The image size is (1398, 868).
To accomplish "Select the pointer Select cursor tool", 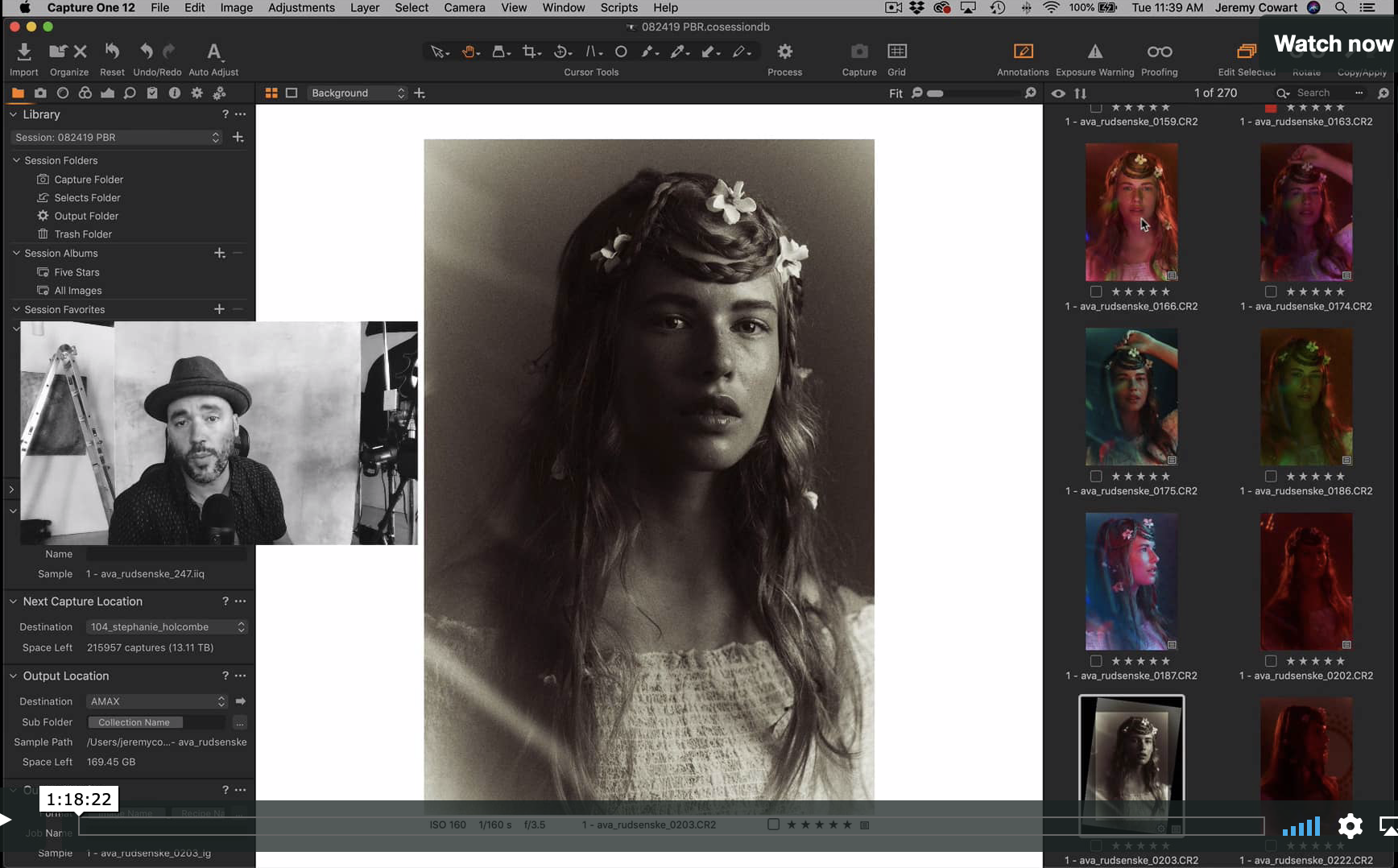I will 437,52.
